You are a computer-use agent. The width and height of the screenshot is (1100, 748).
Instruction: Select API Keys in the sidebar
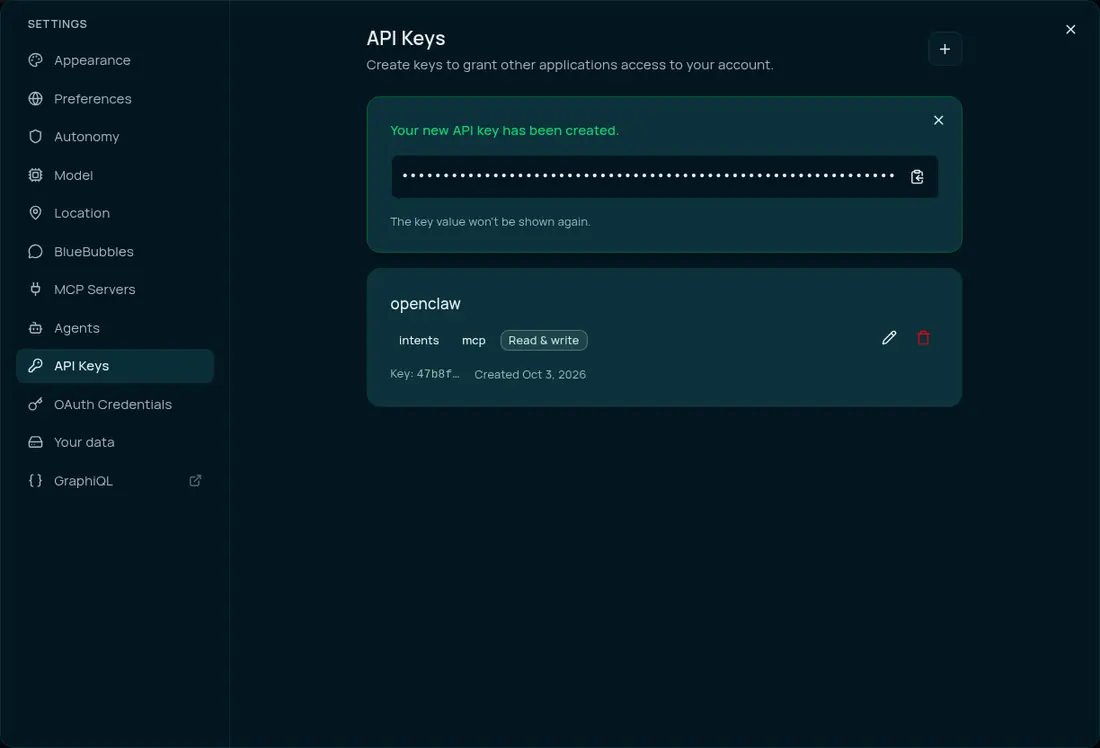pos(115,366)
